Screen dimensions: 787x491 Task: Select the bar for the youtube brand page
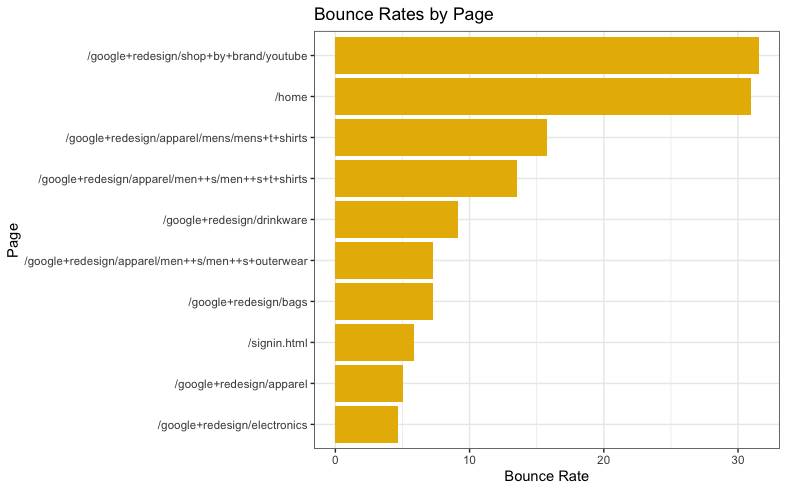click(546, 55)
